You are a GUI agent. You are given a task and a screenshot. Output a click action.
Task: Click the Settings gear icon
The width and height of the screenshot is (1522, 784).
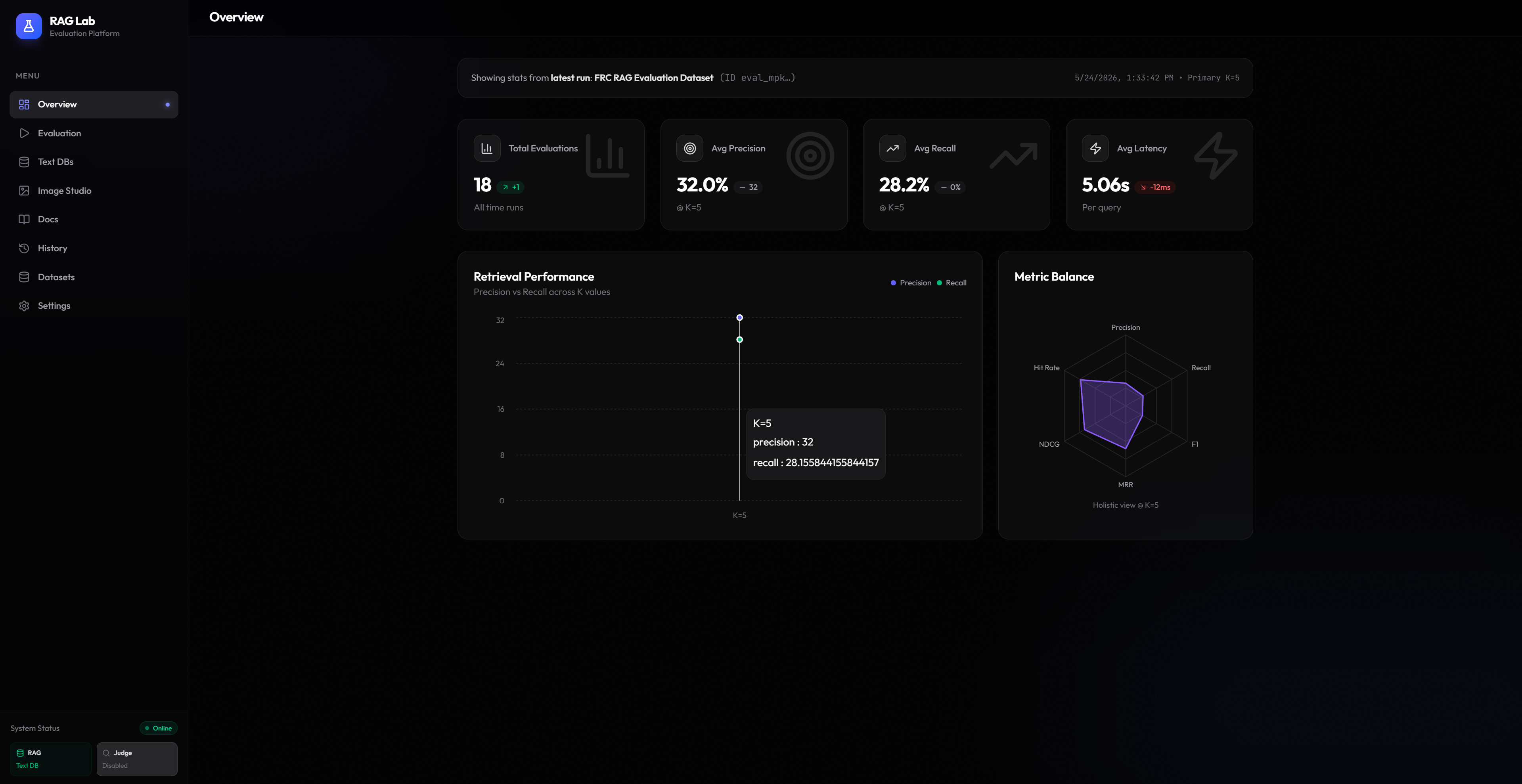24,306
